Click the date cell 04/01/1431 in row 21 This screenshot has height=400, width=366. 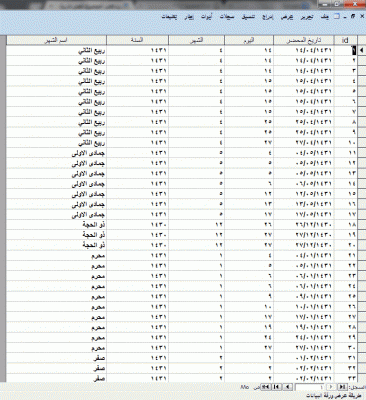304,255
